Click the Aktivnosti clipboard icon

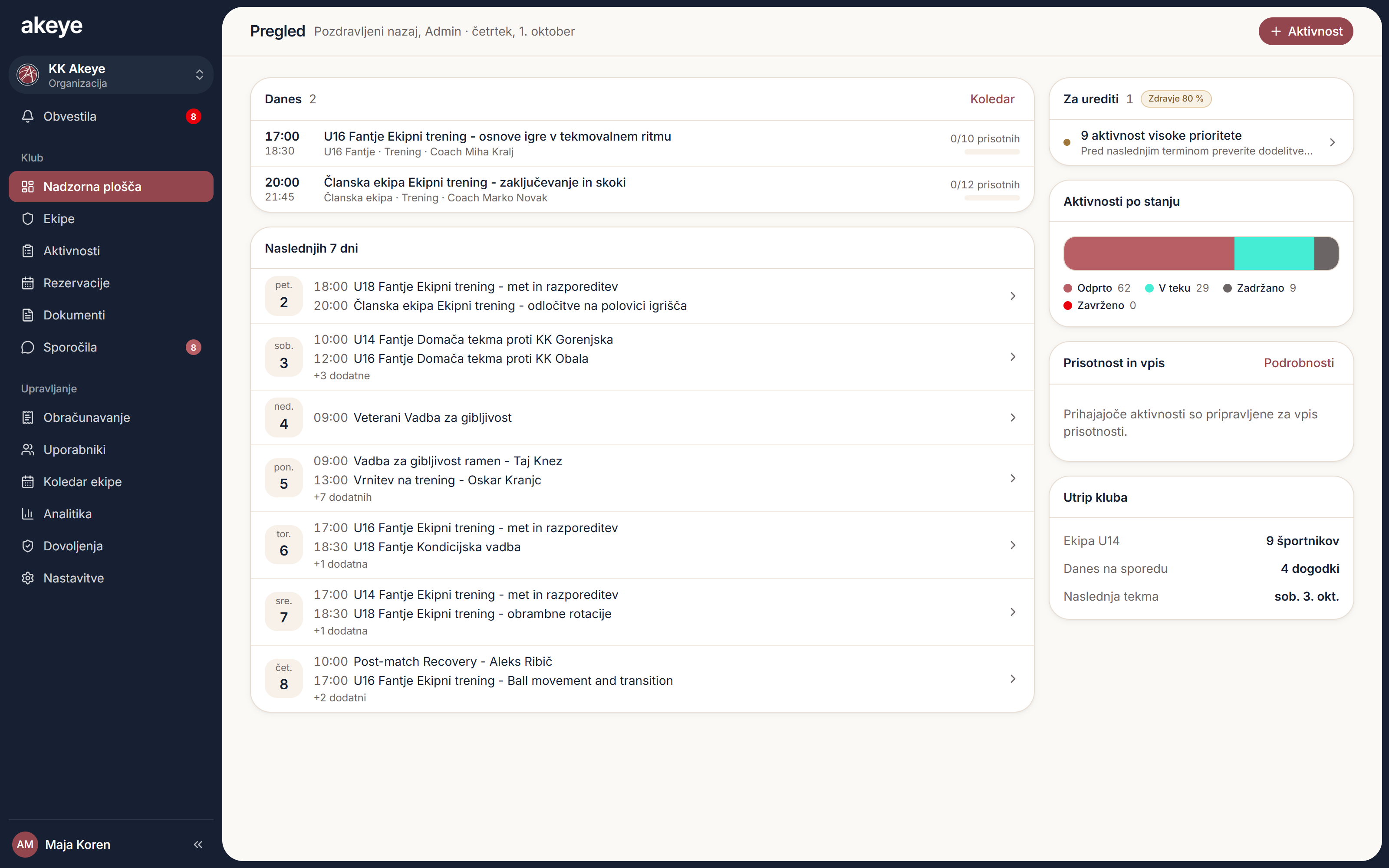[27, 251]
